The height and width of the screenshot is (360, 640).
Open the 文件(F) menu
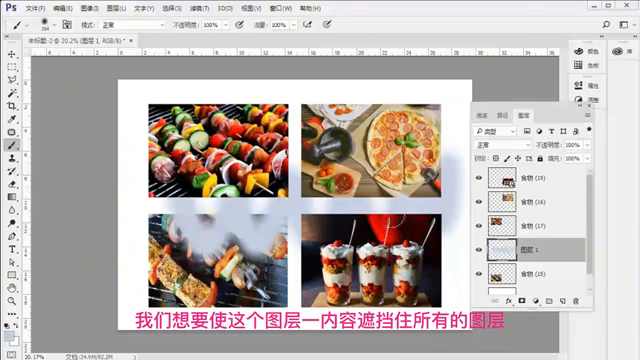[36, 8]
